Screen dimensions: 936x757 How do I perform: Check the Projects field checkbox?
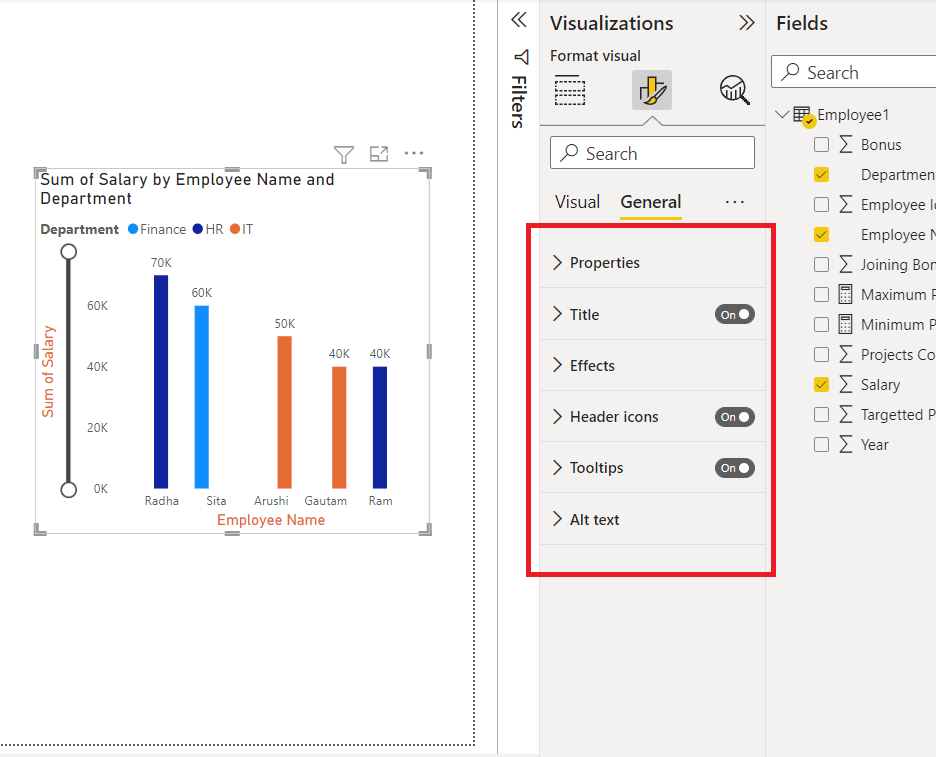click(x=821, y=355)
